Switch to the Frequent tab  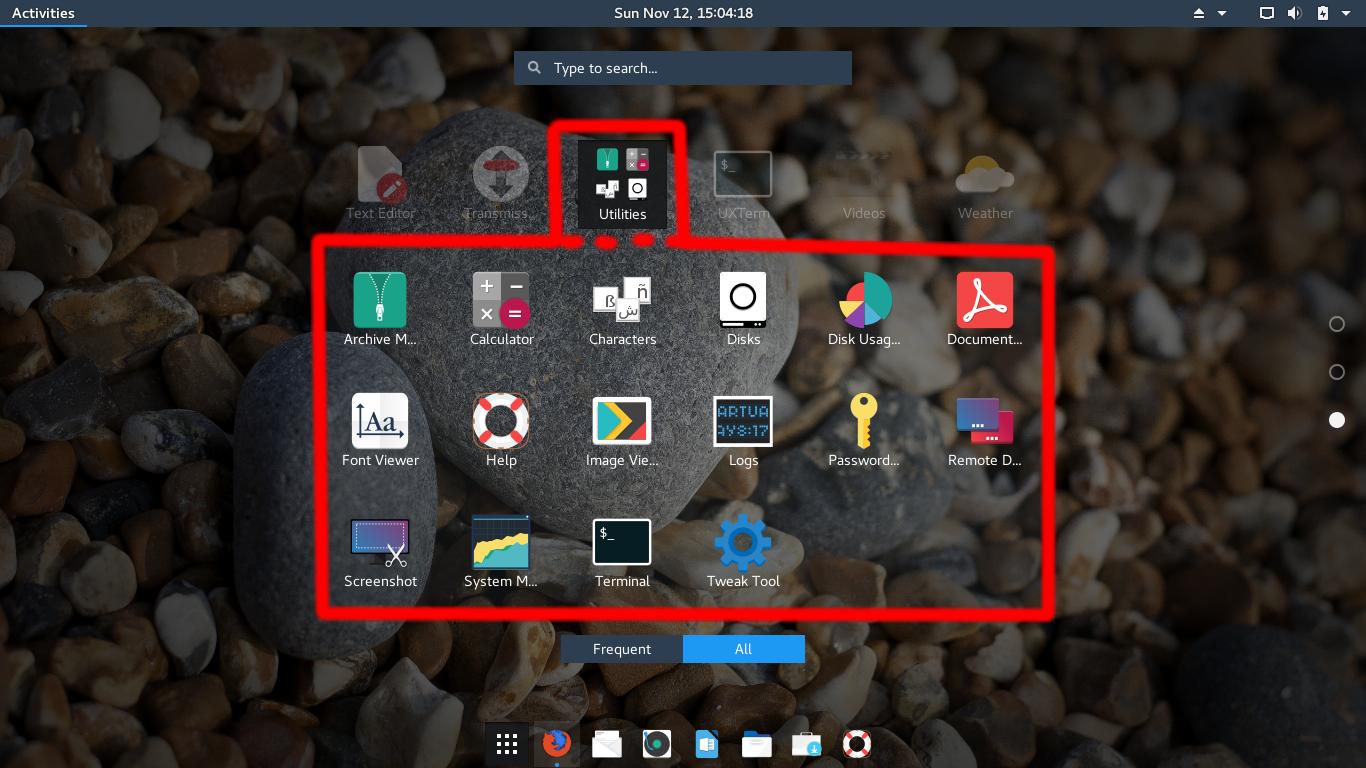click(621, 648)
